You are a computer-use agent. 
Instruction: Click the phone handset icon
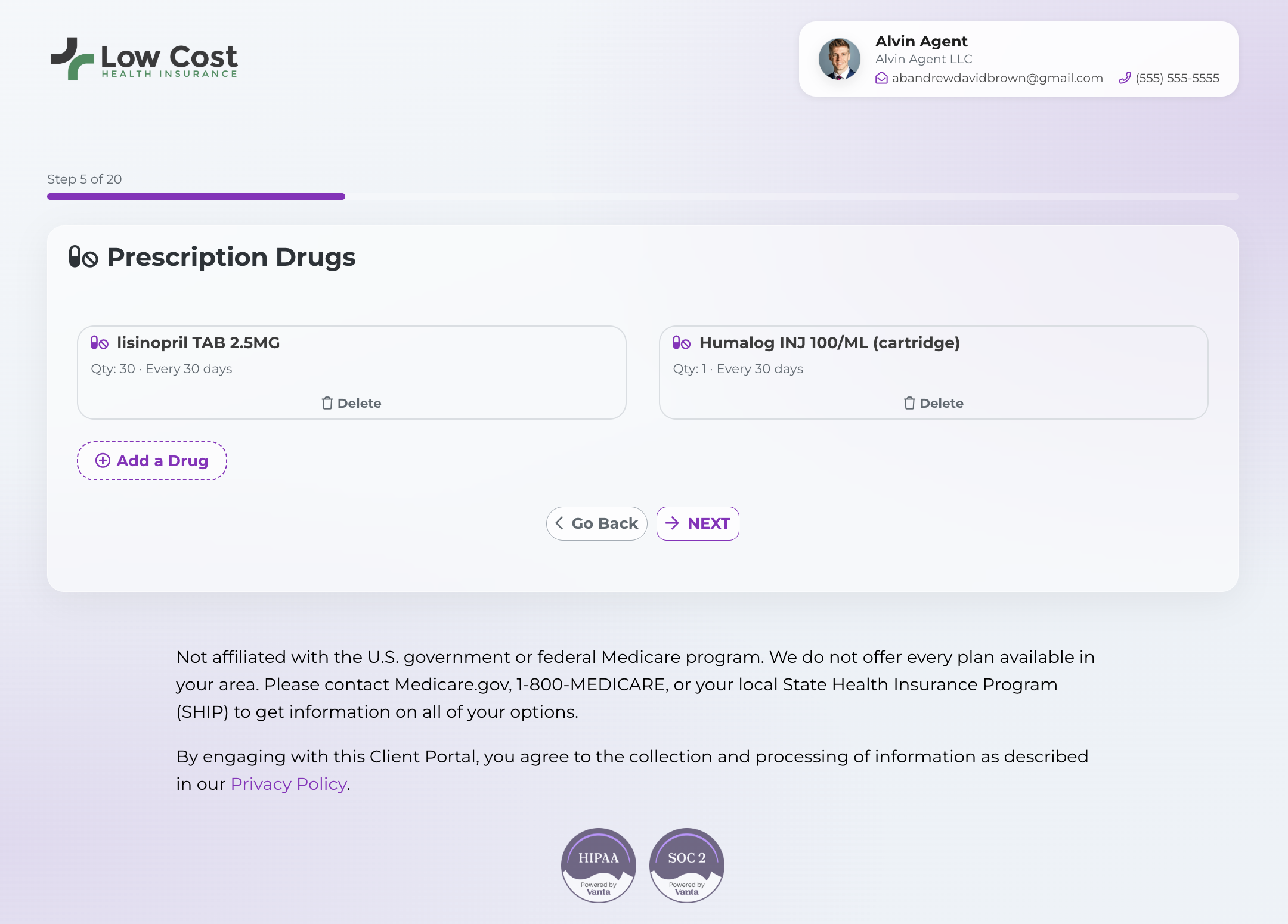tap(1125, 78)
